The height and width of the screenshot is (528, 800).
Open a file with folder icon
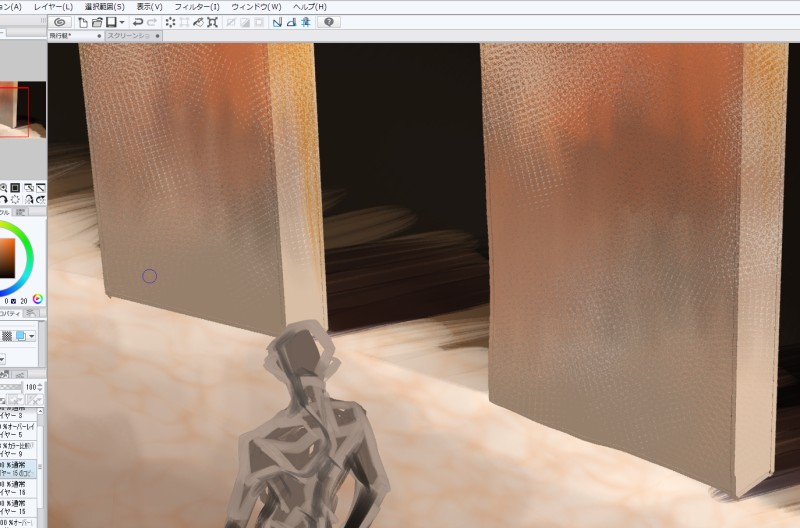tap(96, 22)
